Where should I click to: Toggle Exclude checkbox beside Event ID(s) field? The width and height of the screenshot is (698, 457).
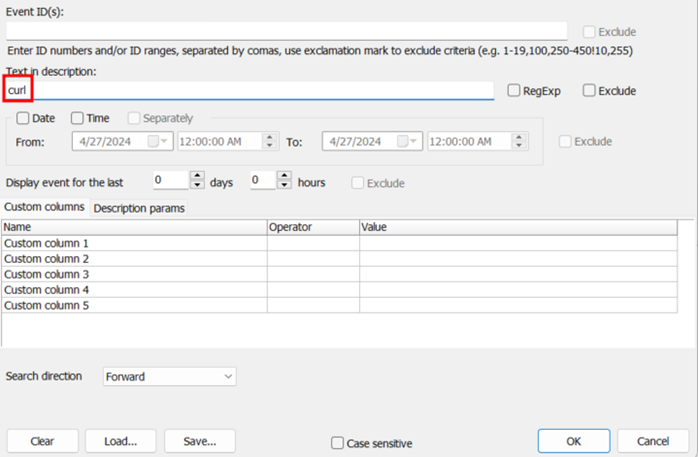(589, 32)
